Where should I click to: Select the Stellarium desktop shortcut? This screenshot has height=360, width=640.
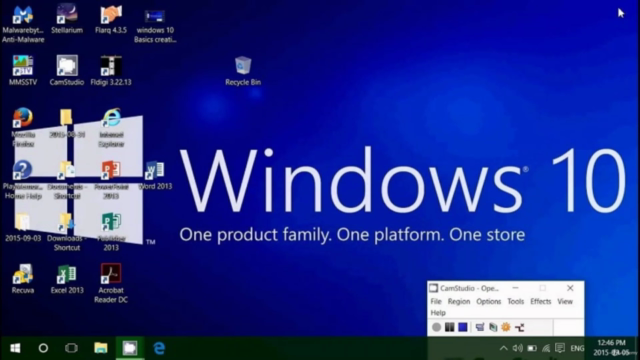click(67, 19)
